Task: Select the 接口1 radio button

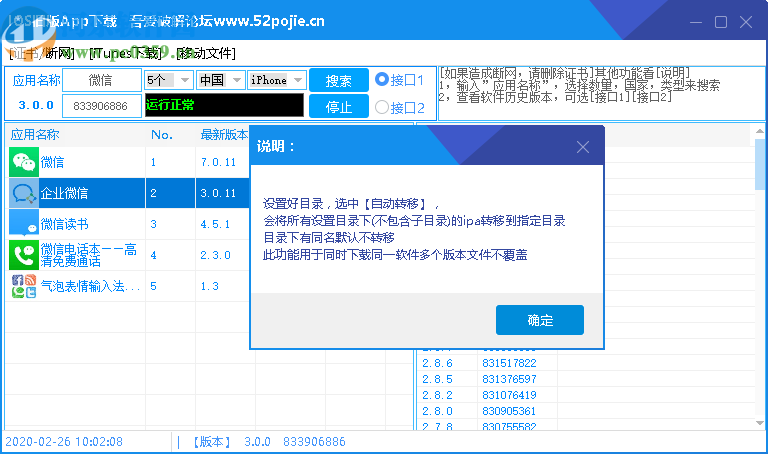Action: [x=382, y=79]
